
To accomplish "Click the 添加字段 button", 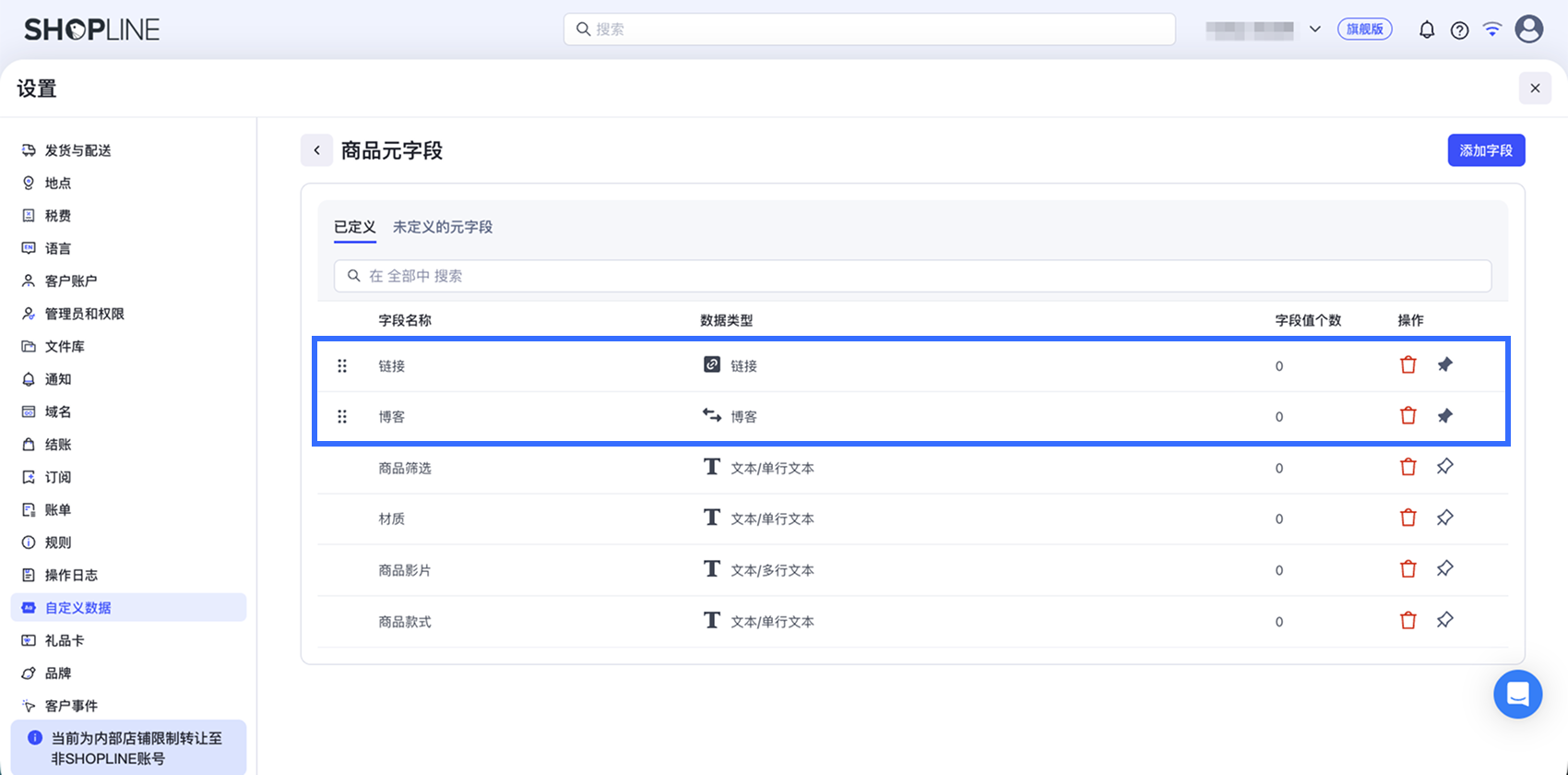I will click(x=1486, y=150).
